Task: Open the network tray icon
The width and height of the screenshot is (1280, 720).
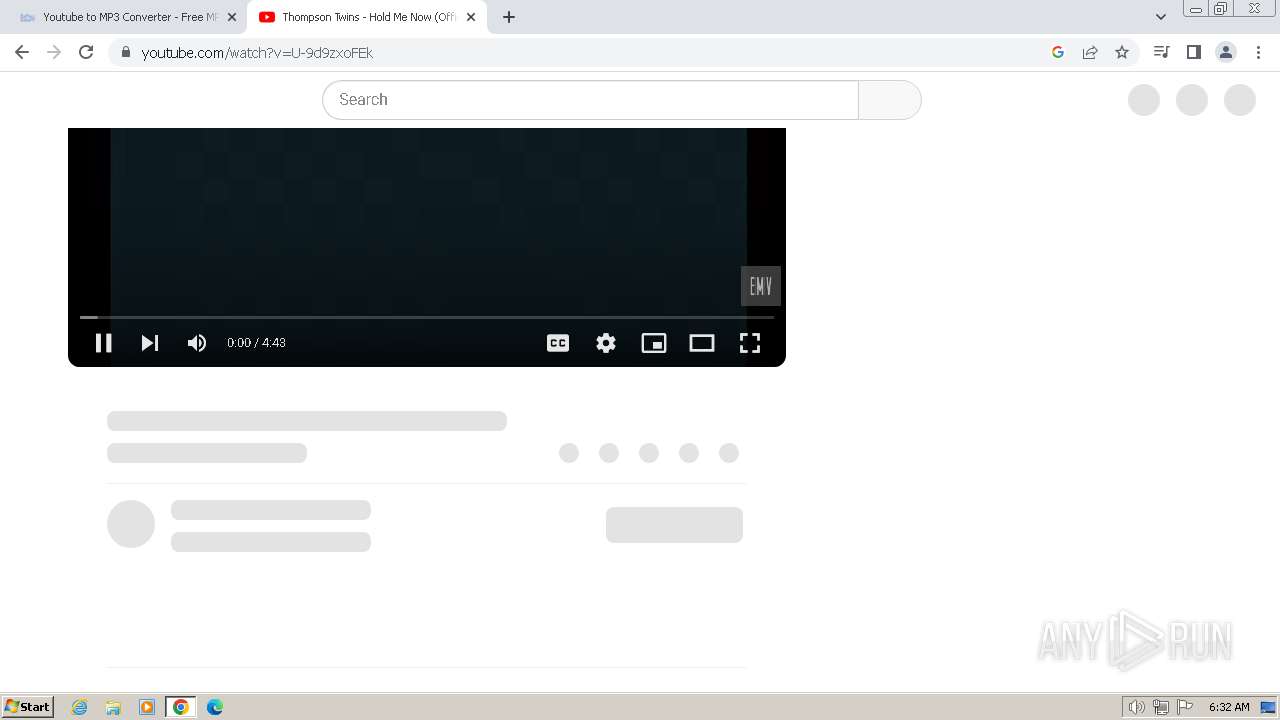Action: tap(1161, 707)
